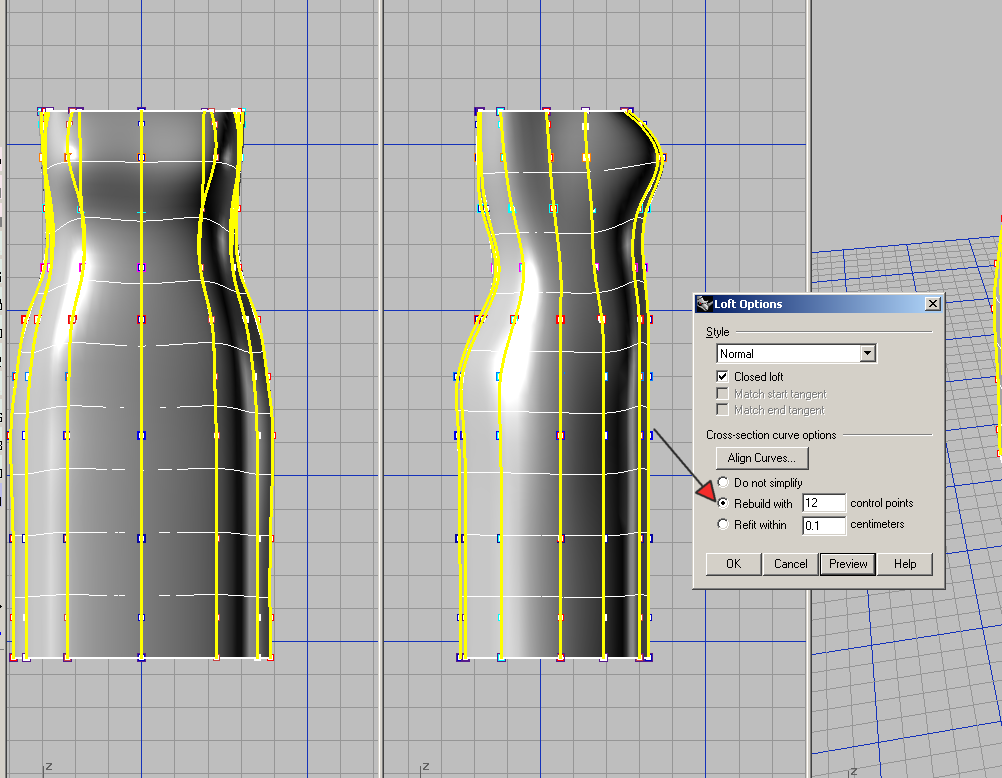Cancel the Loft Options dialog
This screenshot has height=778, width=1002.
click(x=790, y=564)
